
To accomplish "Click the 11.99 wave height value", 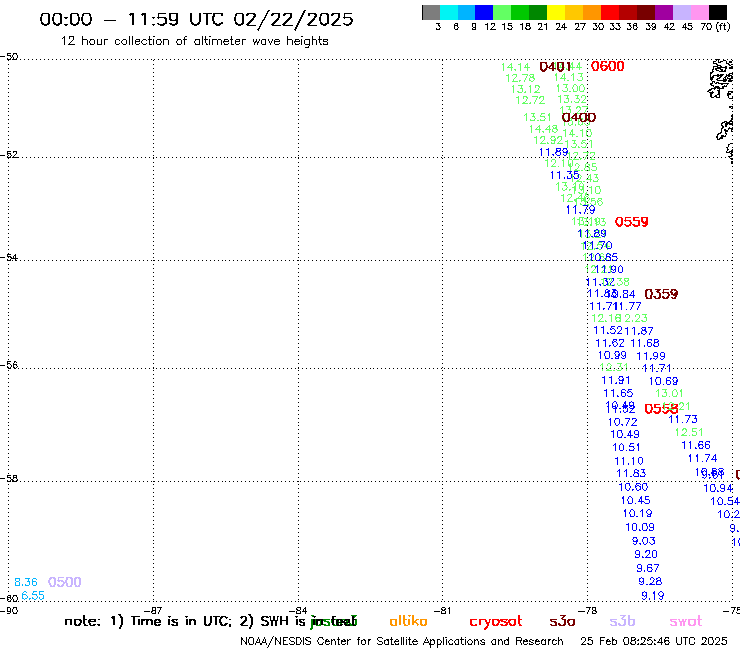I will (x=651, y=356).
